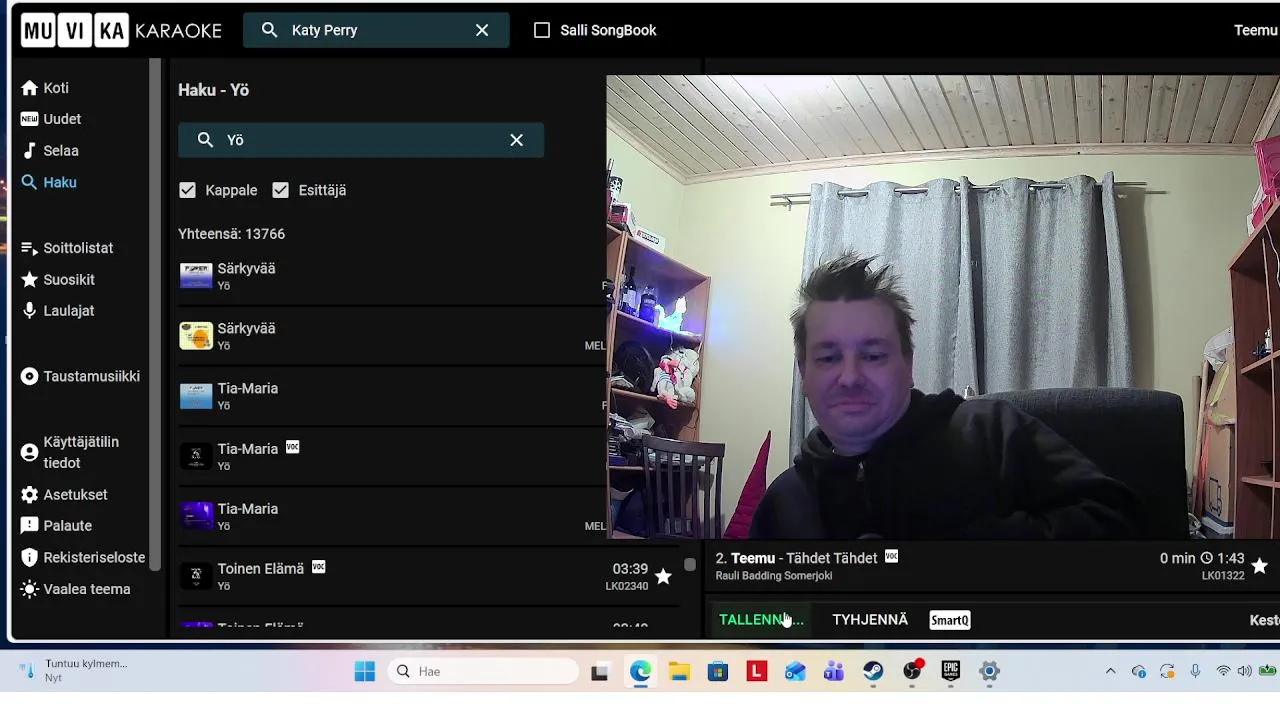This screenshot has width=1280, height=720.
Task: Open Wi-Fi network tray icon
Action: (1223, 672)
